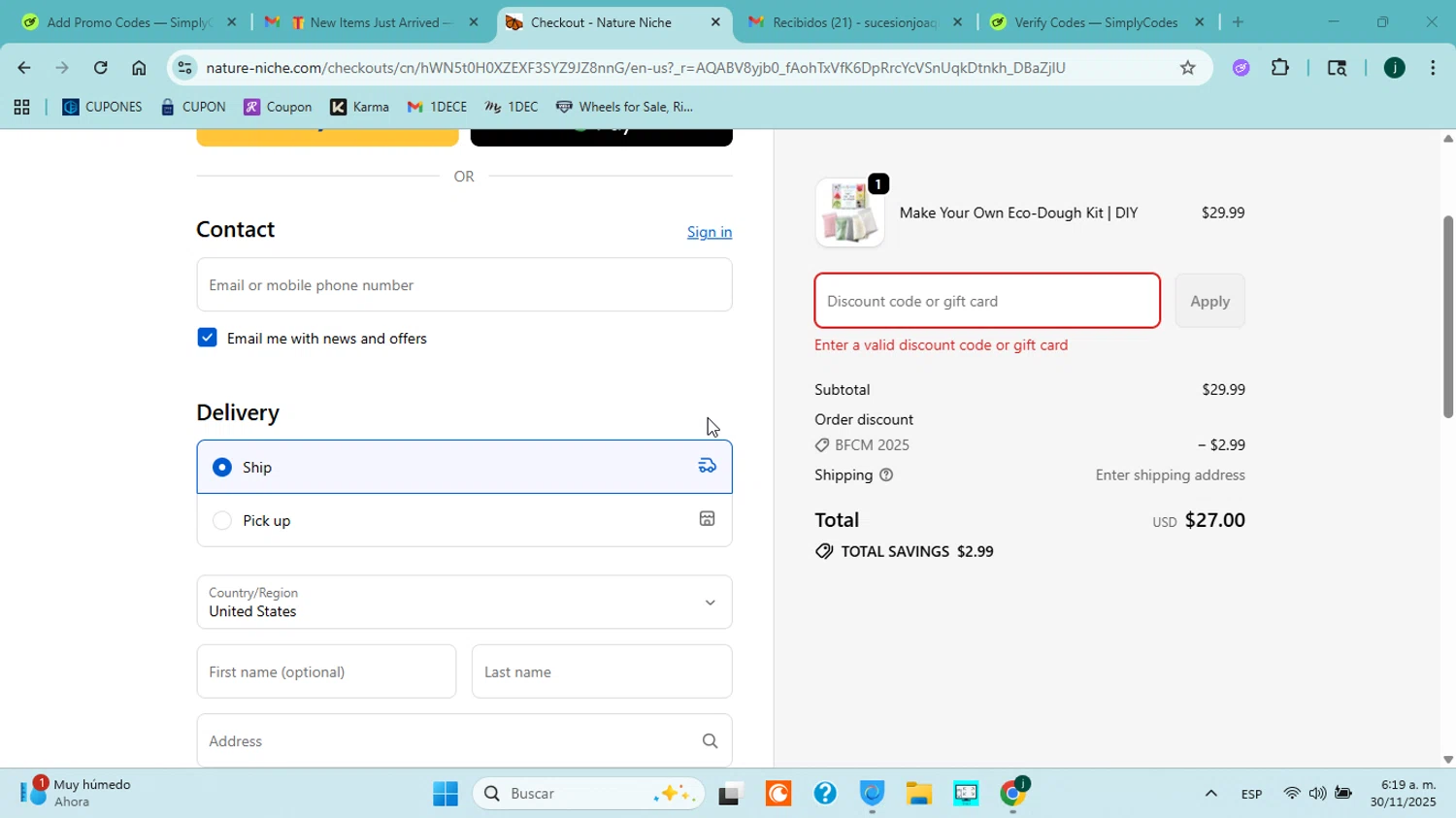Open the Coupon bookmark
The width and height of the screenshot is (1456, 818).
[278, 107]
